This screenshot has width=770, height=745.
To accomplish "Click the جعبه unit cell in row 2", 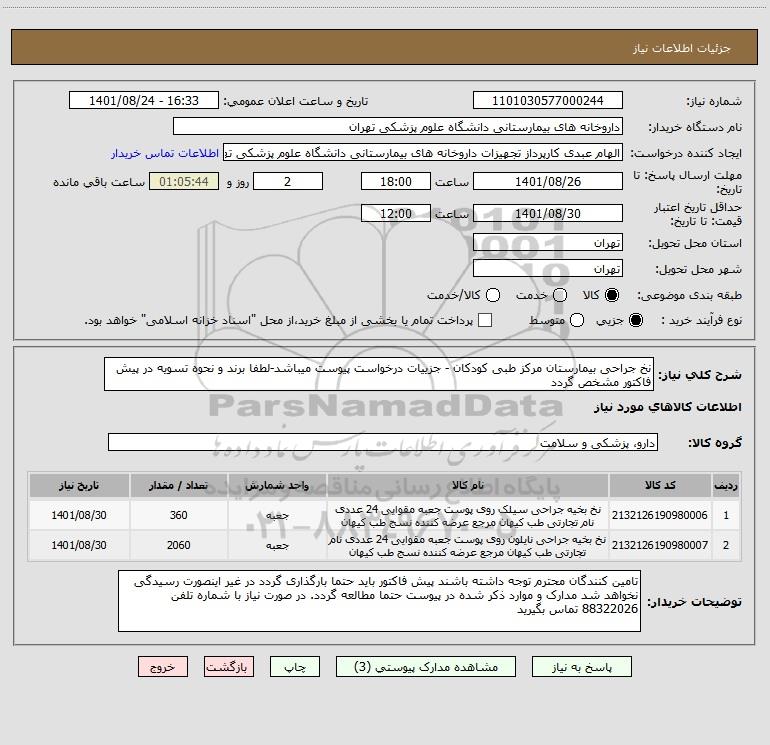I will tap(277, 546).
